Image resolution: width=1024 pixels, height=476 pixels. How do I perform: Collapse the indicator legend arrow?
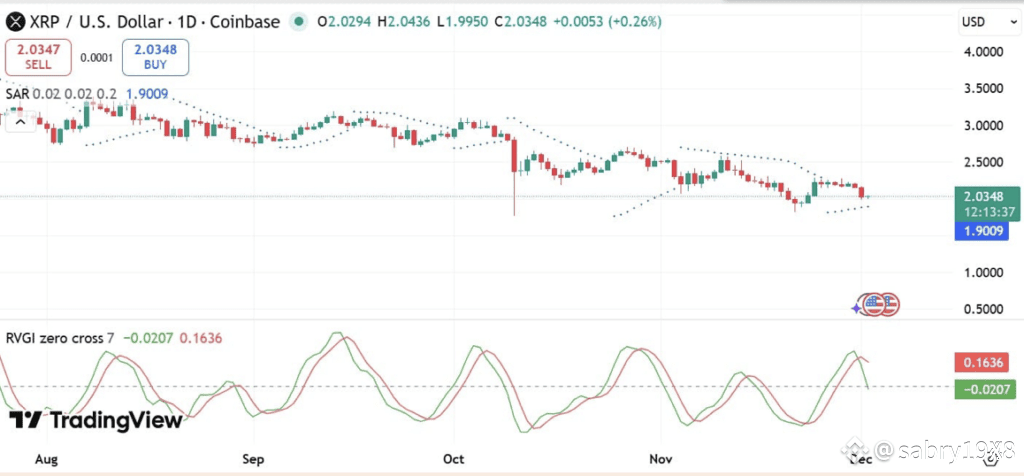point(20,121)
